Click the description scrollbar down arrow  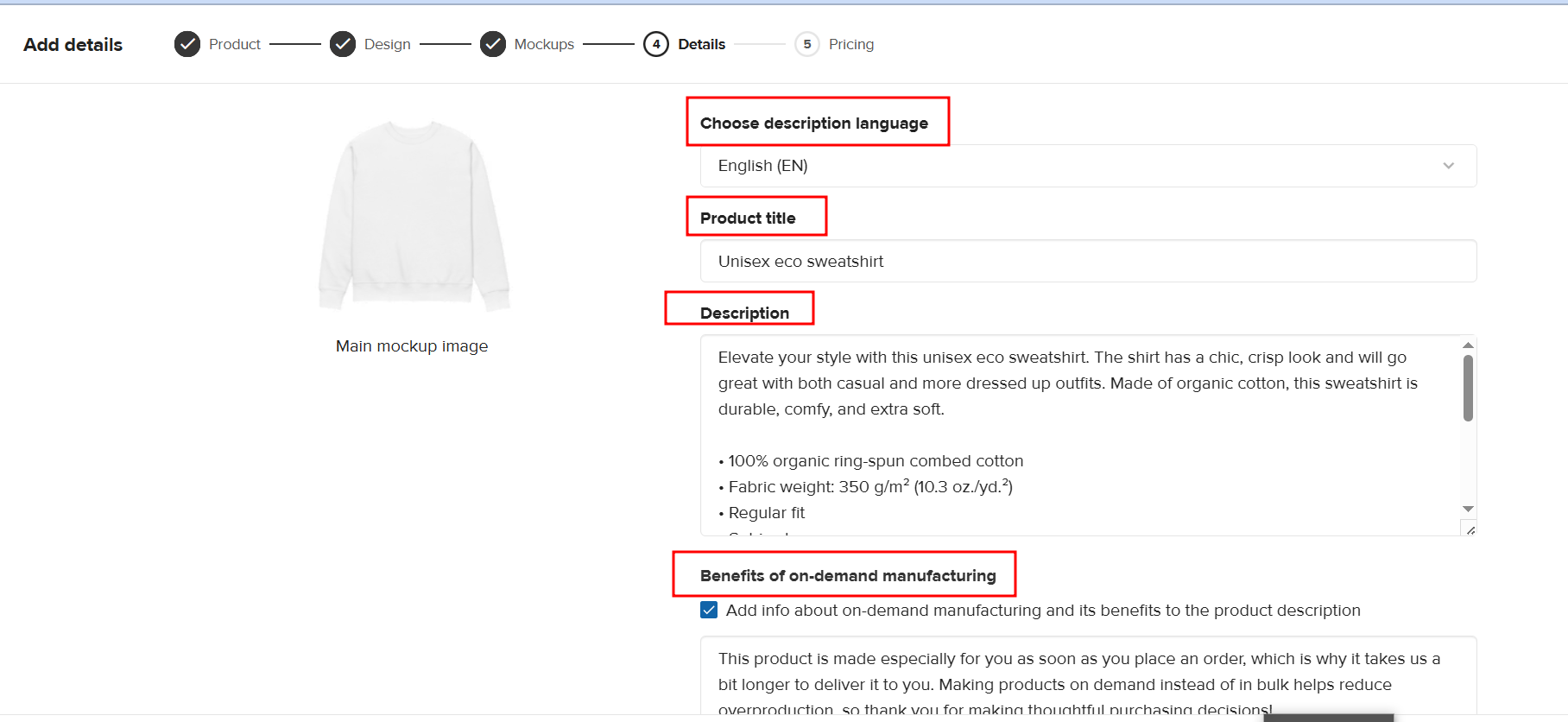click(x=1468, y=509)
